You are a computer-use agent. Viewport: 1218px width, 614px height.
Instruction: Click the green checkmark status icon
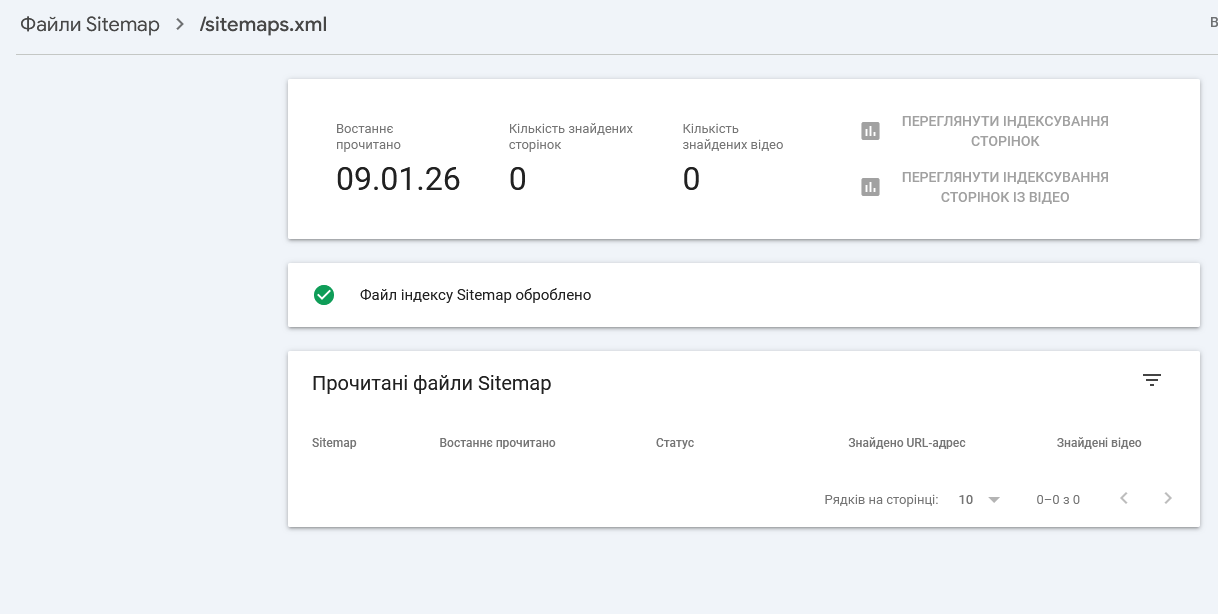(324, 295)
